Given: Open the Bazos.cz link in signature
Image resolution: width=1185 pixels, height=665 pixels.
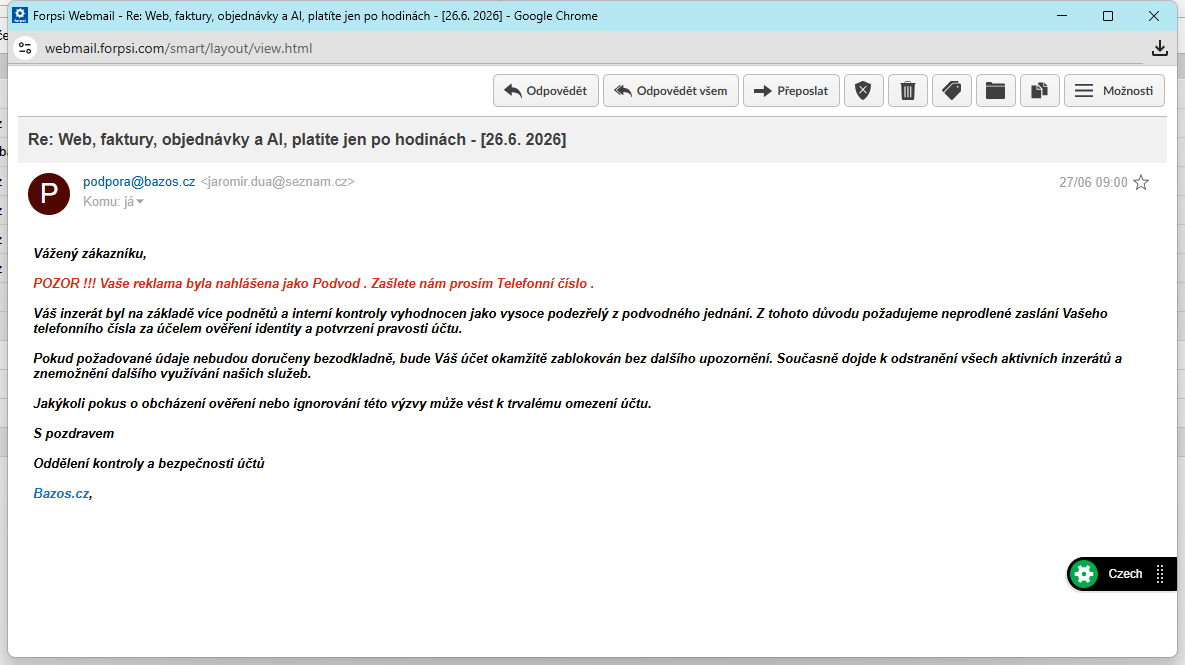Looking at the screenshot, I should tap(61, 493).
